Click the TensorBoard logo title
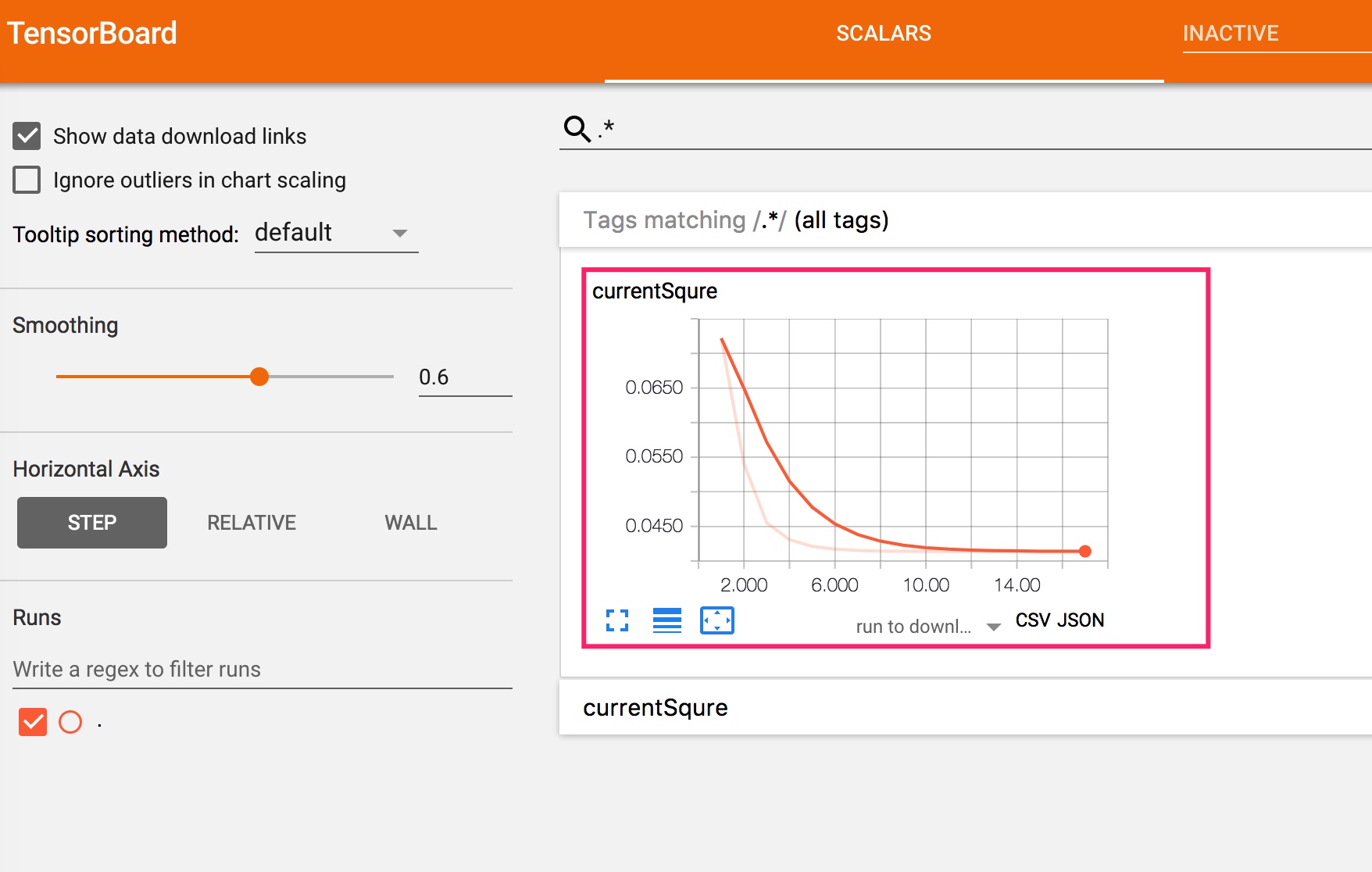 (92, 34)
